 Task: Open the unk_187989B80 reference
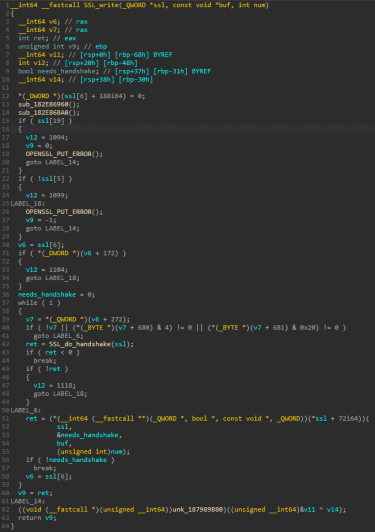tap(198, 510)
